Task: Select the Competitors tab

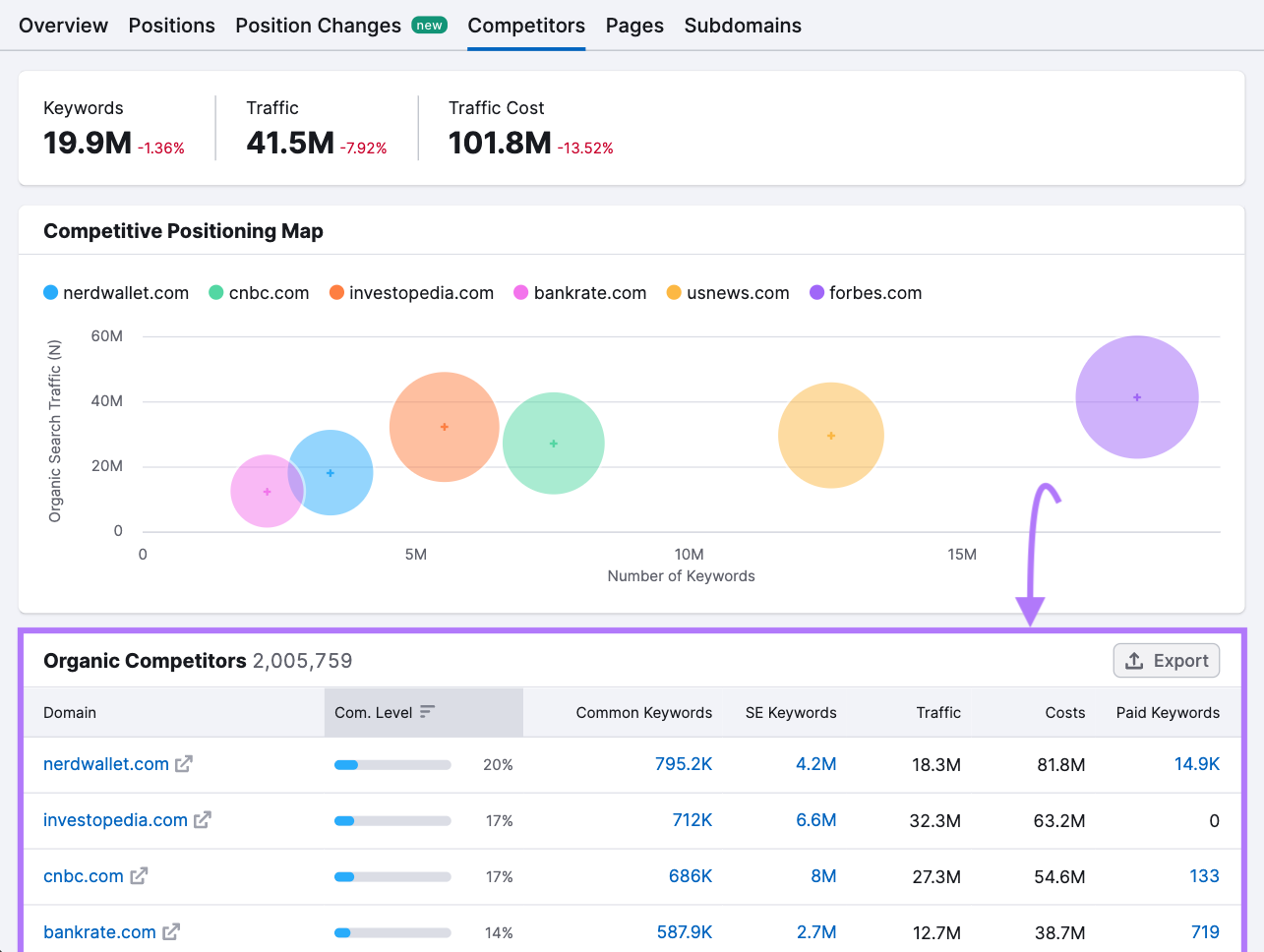Action: 526,26
